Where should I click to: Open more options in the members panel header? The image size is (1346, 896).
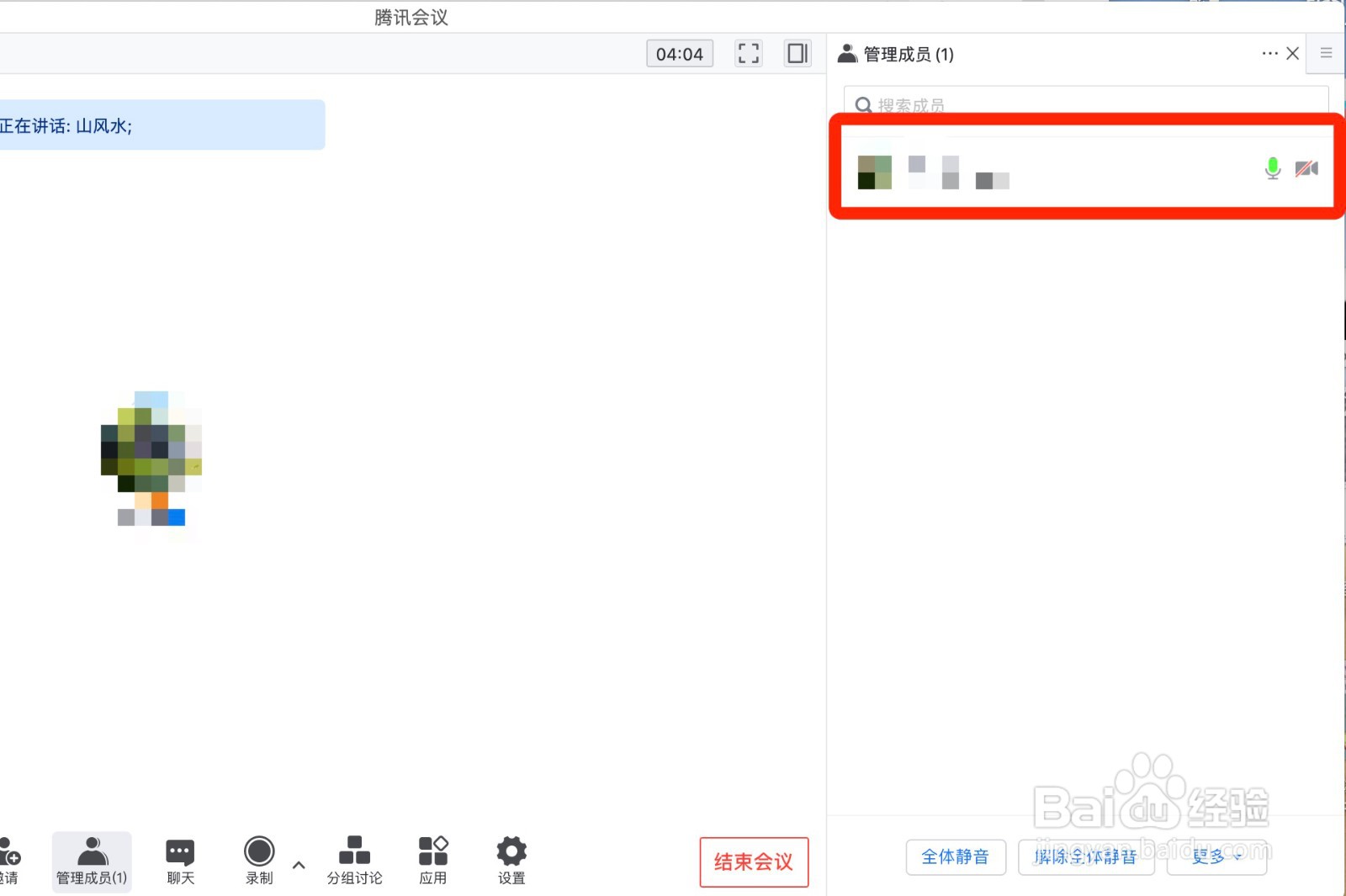click(x=1269, y=53)
